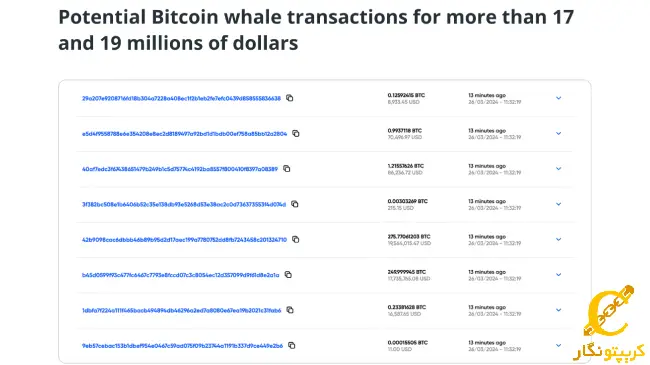Screen dimensions: 650x365
Task: Expand the 0.00015505 BTC transaction row
Action: [x=558, y=345]
